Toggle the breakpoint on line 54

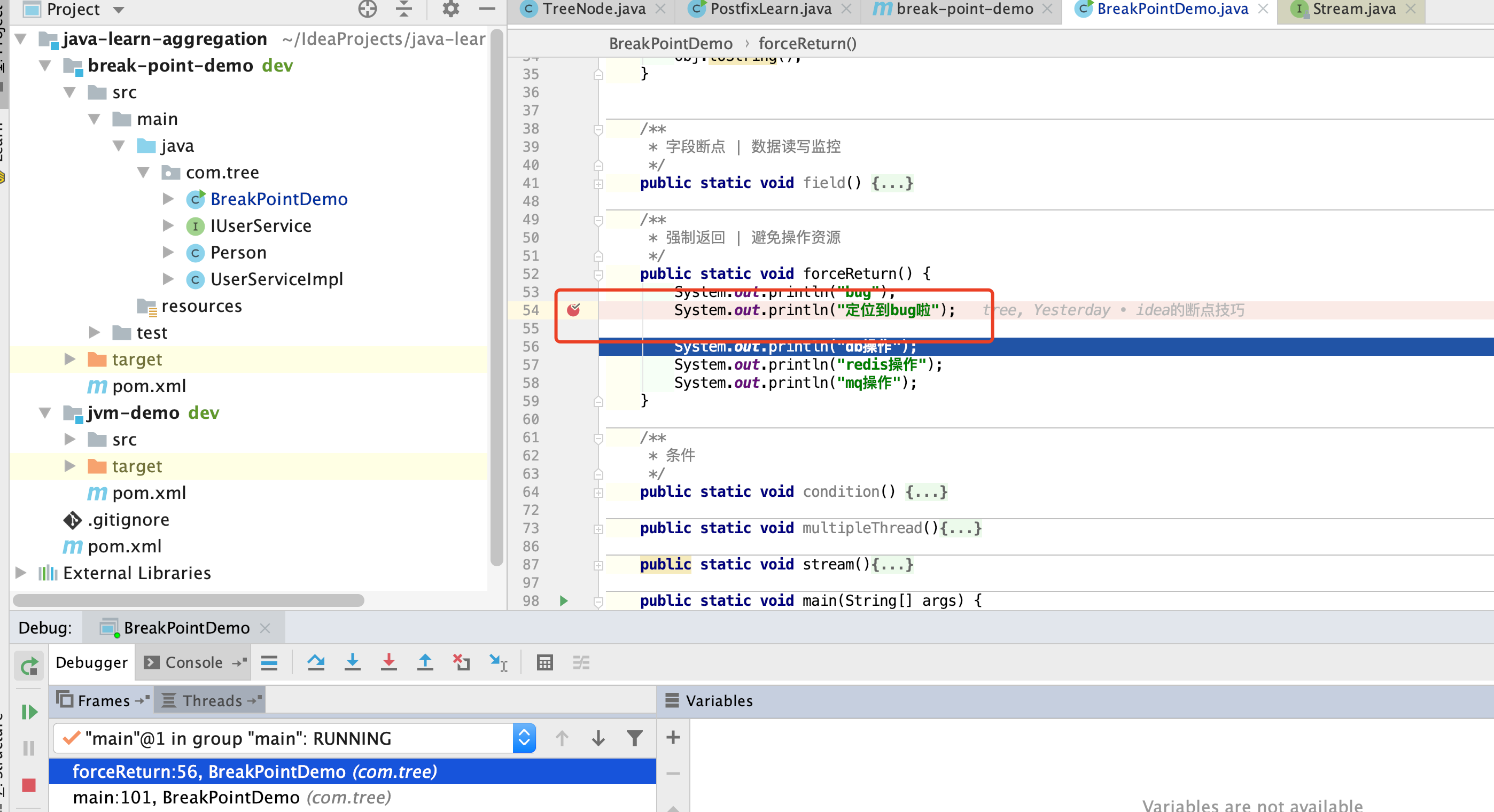coord(574,310)
